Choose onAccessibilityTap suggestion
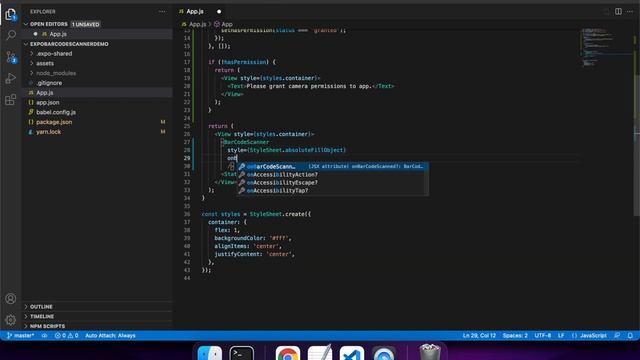 point(333,191)
